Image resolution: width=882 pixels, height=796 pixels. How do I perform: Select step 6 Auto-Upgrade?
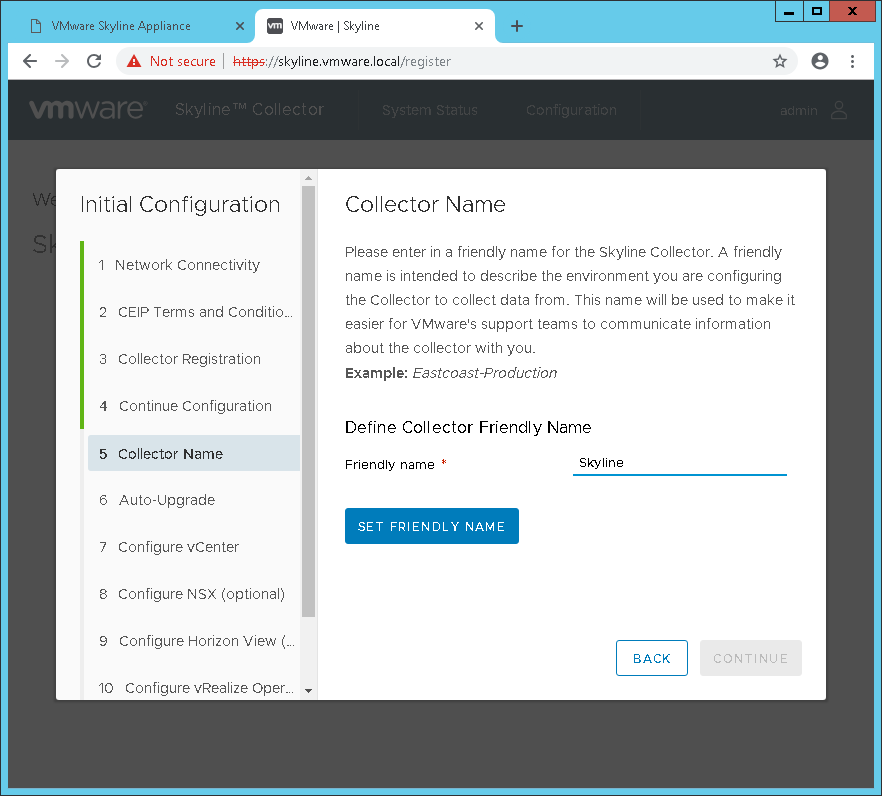pyautogui.click(x=193, y=500)
